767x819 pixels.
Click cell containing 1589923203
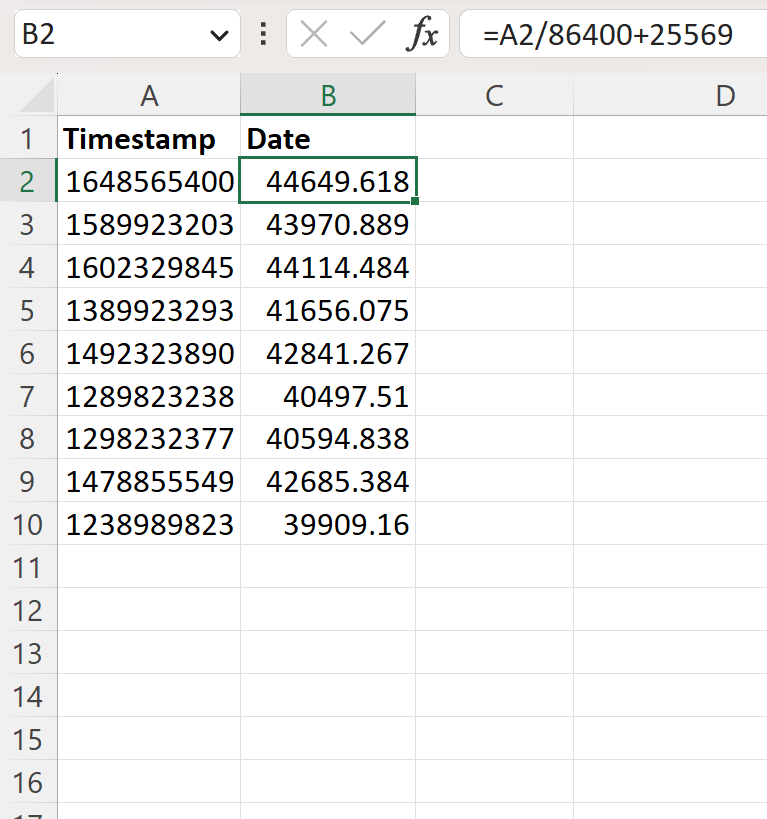(x=149, y=225)
